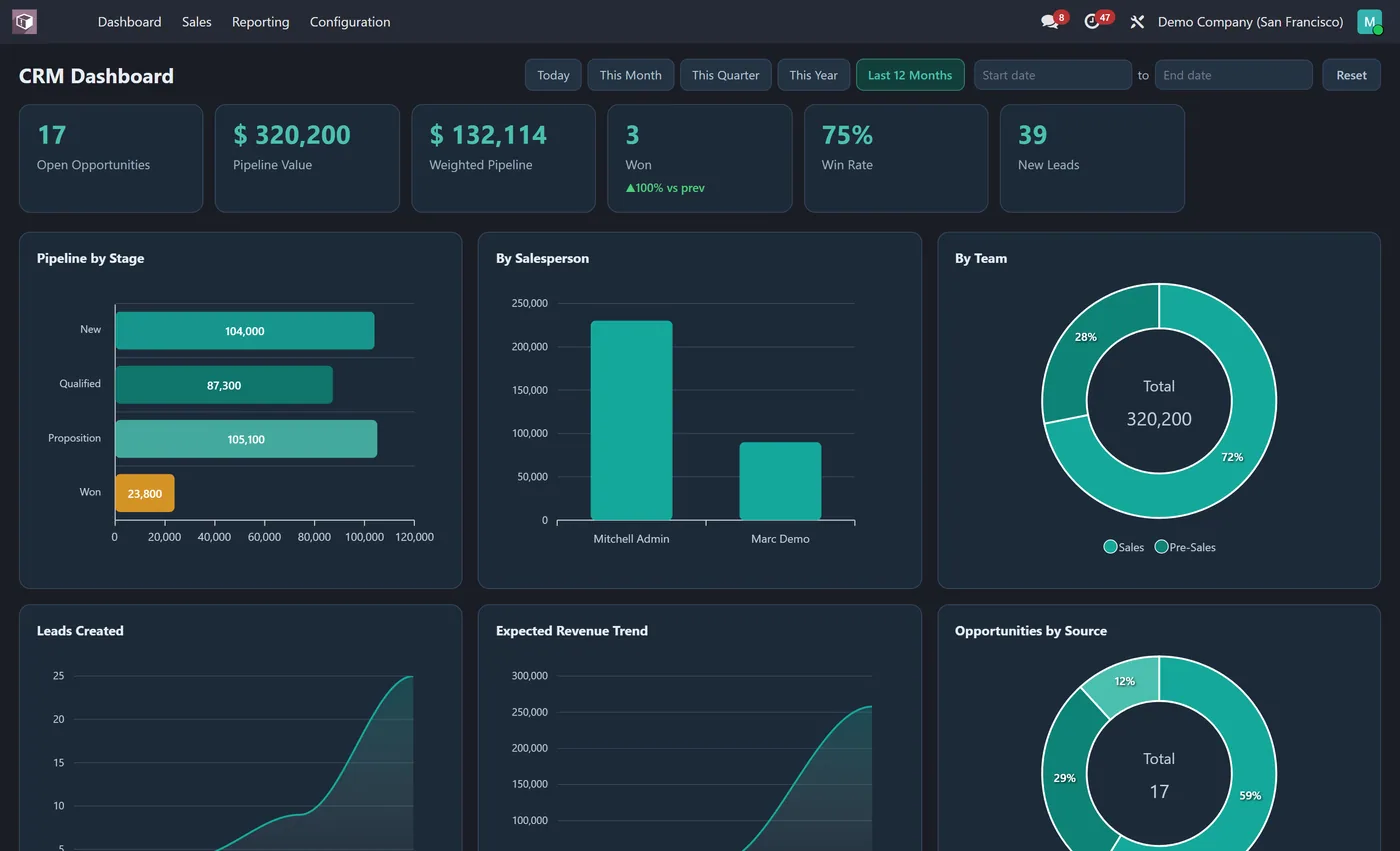Select the Qualified stage bar 87,300
1400x851 pixels.
pos(223,385)
